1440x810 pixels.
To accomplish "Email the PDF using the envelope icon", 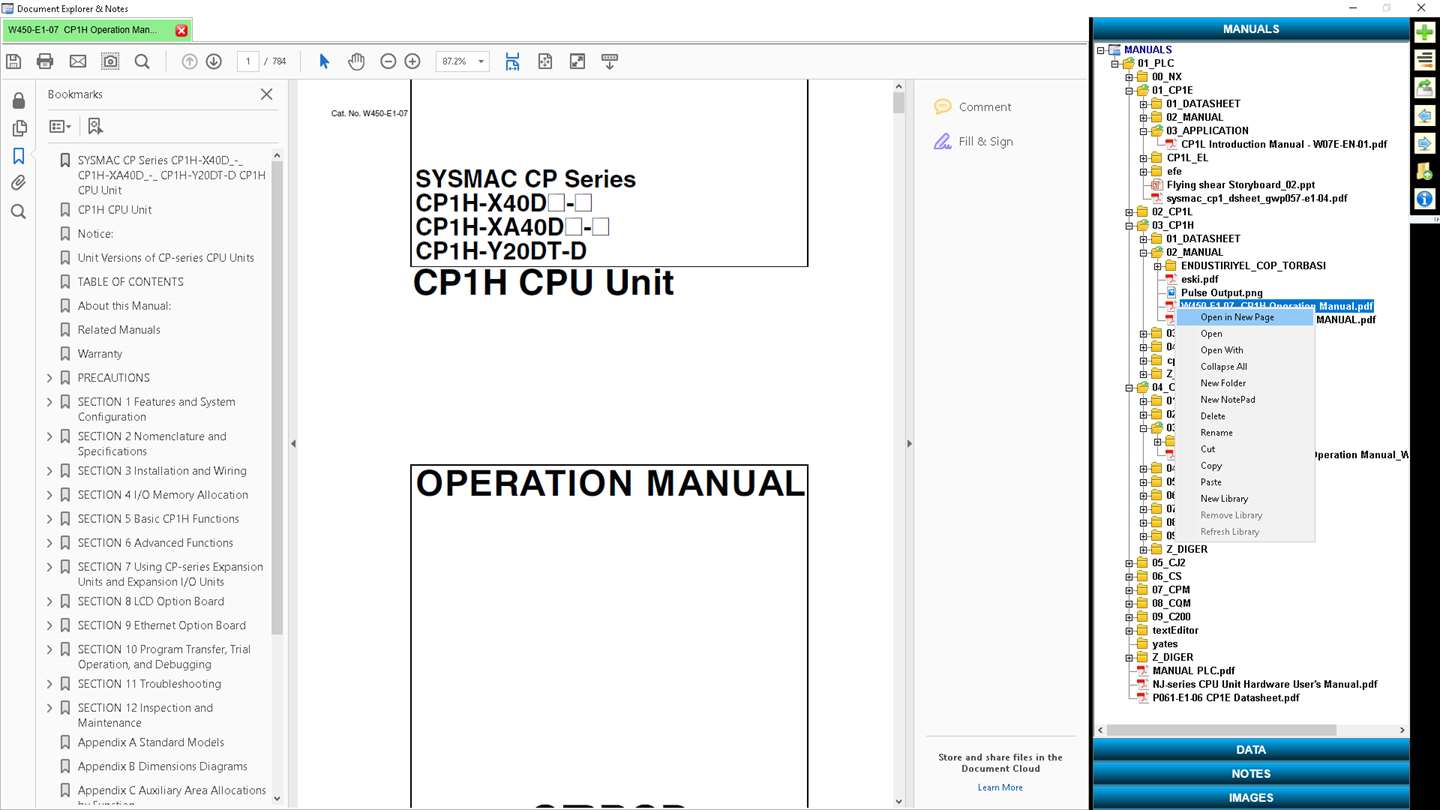I will pos(78,61).
